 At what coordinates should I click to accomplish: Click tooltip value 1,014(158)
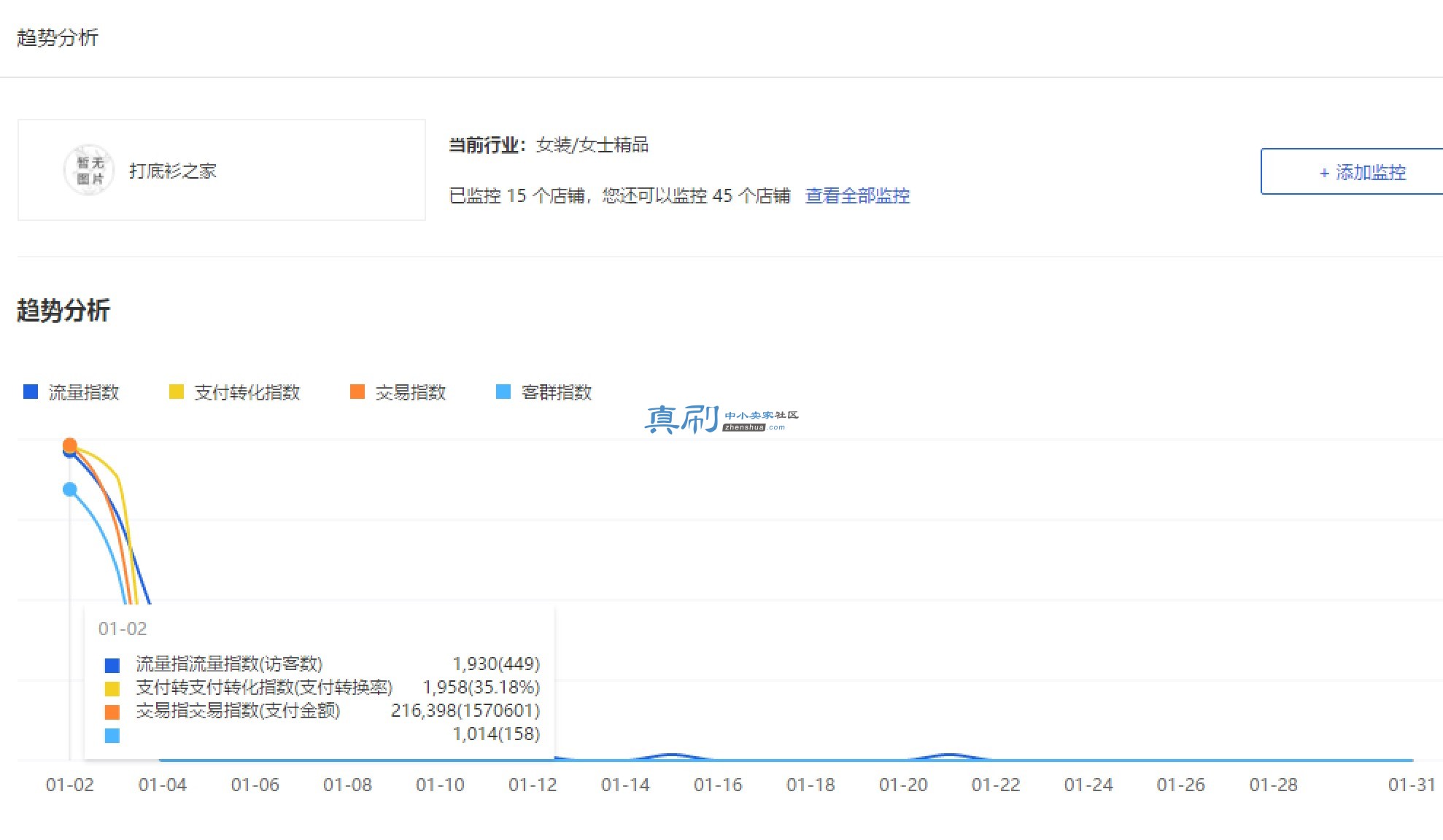click(496, 734)
